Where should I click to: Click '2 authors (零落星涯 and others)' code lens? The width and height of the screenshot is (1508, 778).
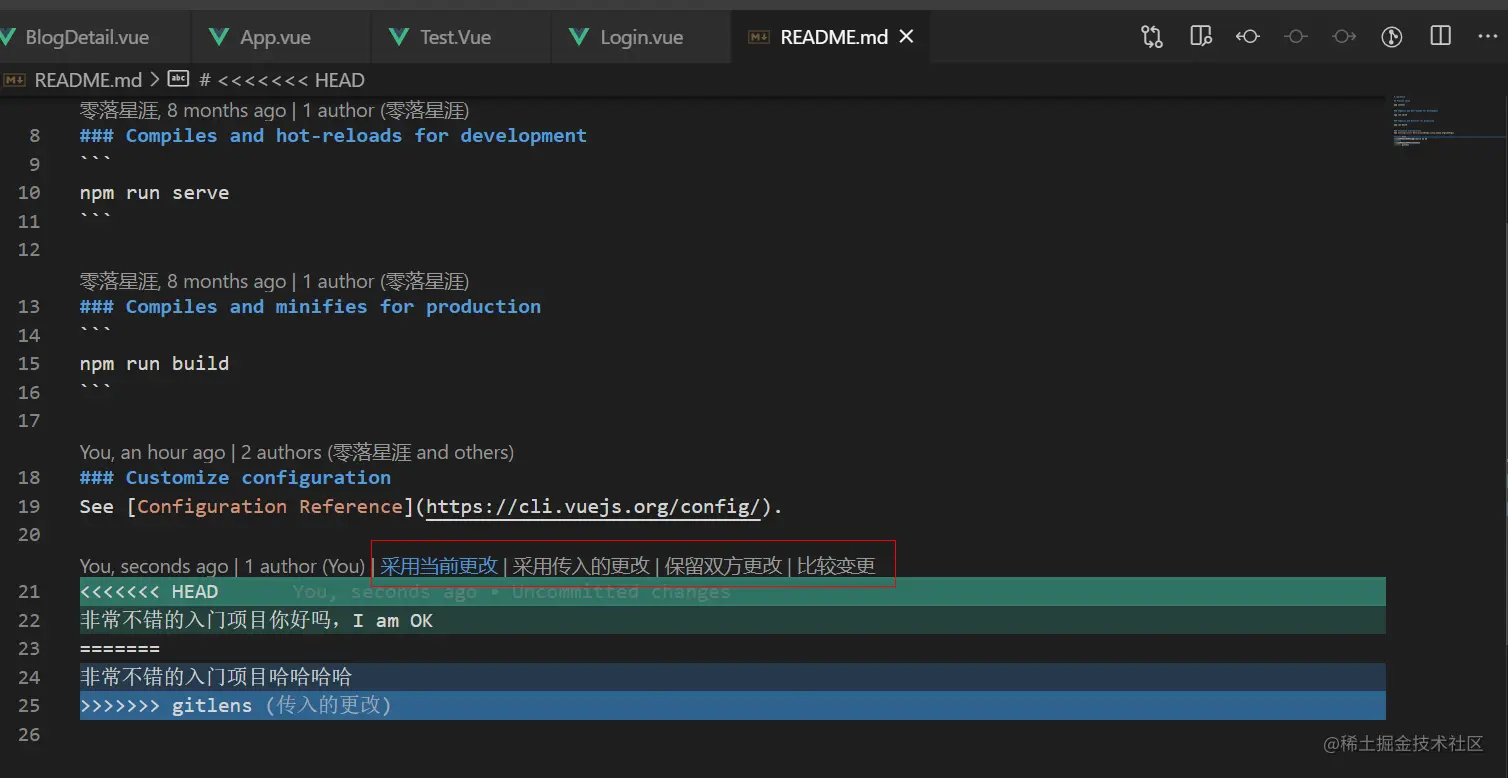pos(378,453)
